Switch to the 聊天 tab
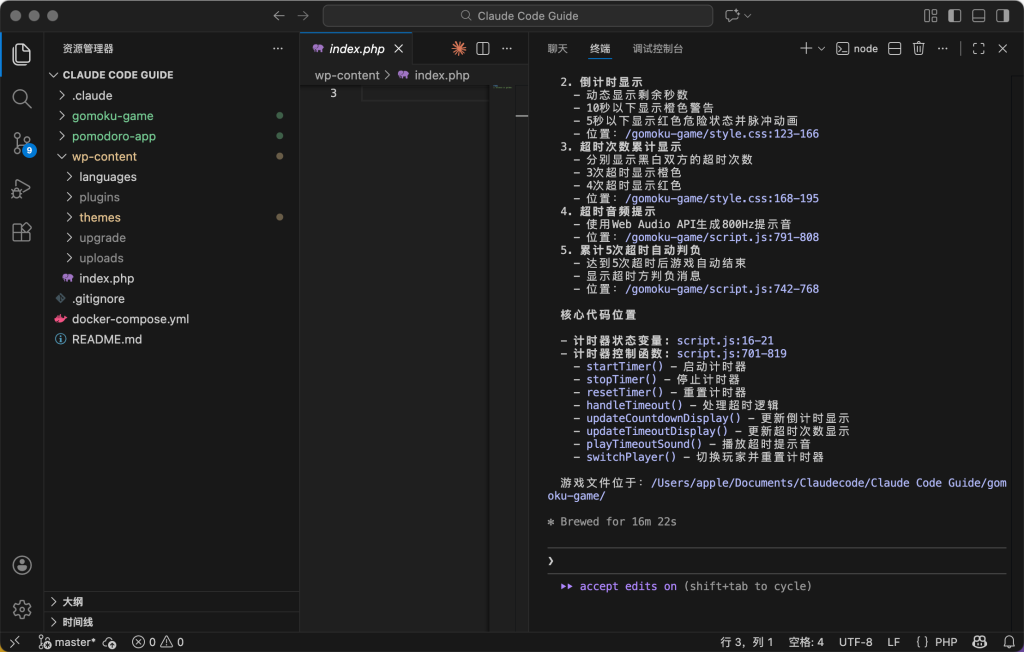Image resolution: width=1024 pixels, height=652 pixels. click(557, 48)
